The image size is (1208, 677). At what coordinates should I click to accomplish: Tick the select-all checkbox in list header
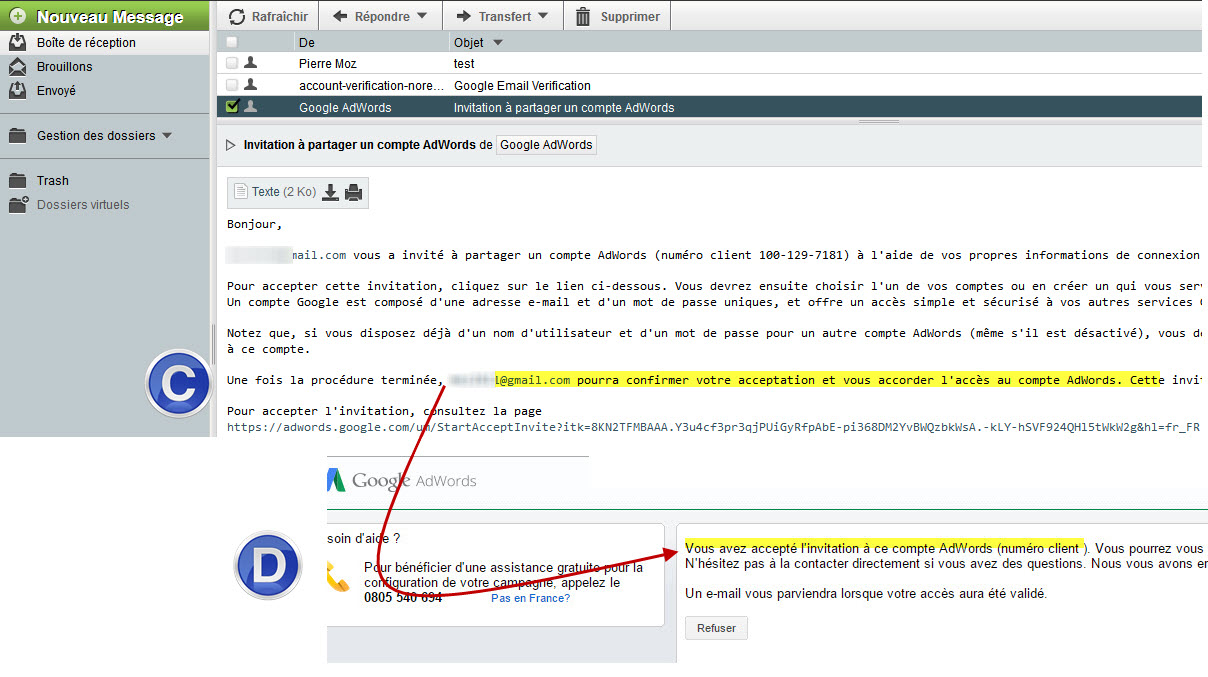tap(232, 42)
